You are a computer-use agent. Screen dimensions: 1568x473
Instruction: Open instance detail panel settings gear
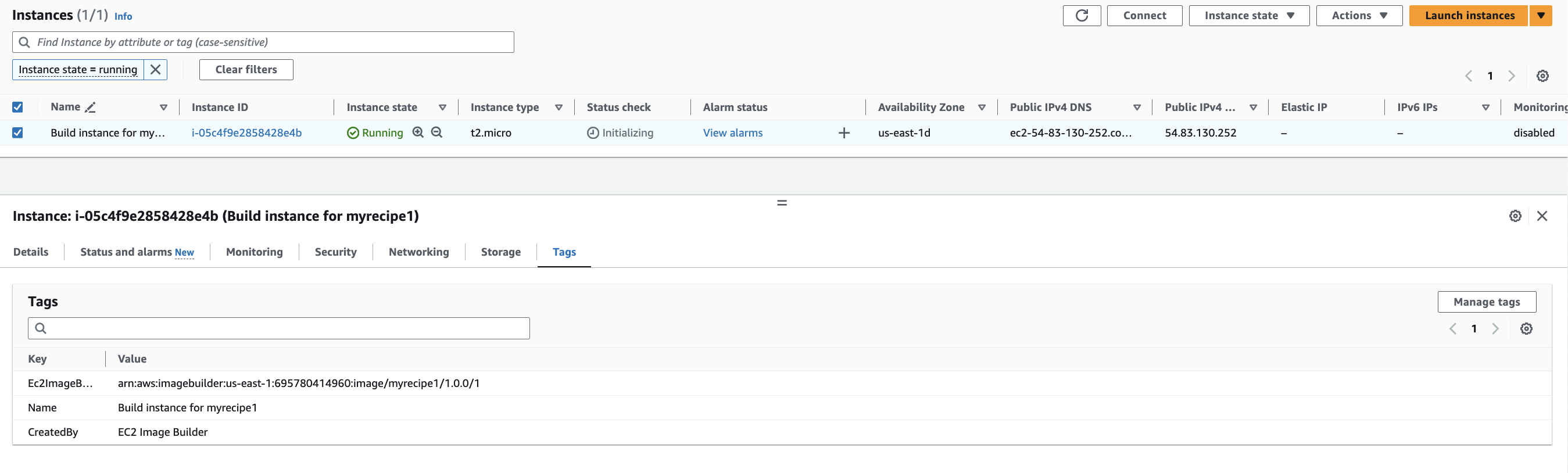pyautogui.click(x=1515, y=216)
